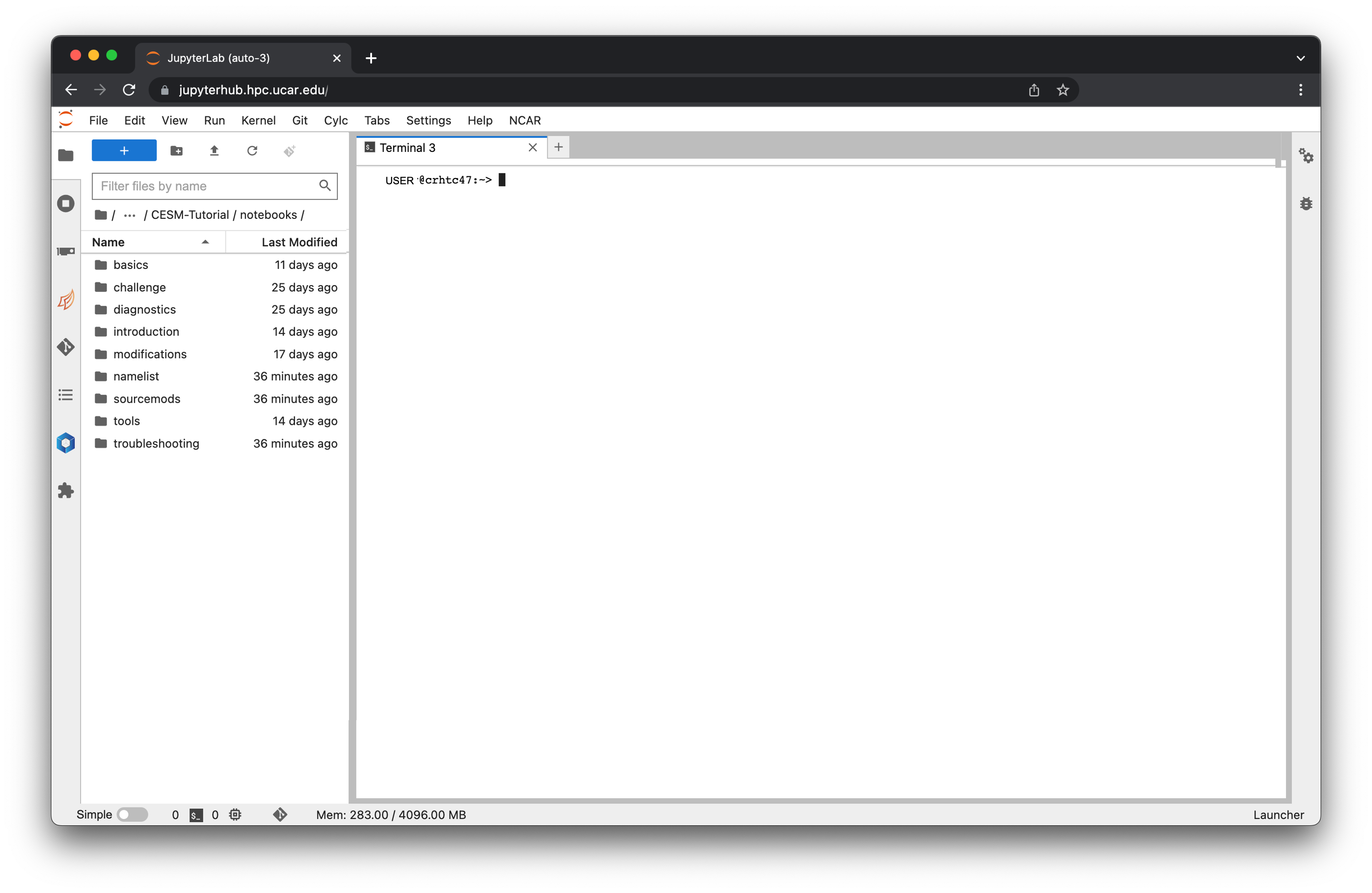Bookmark this page with the star
The image size is (1372, 893).
pyautogui.click(x=1062, y=90)
